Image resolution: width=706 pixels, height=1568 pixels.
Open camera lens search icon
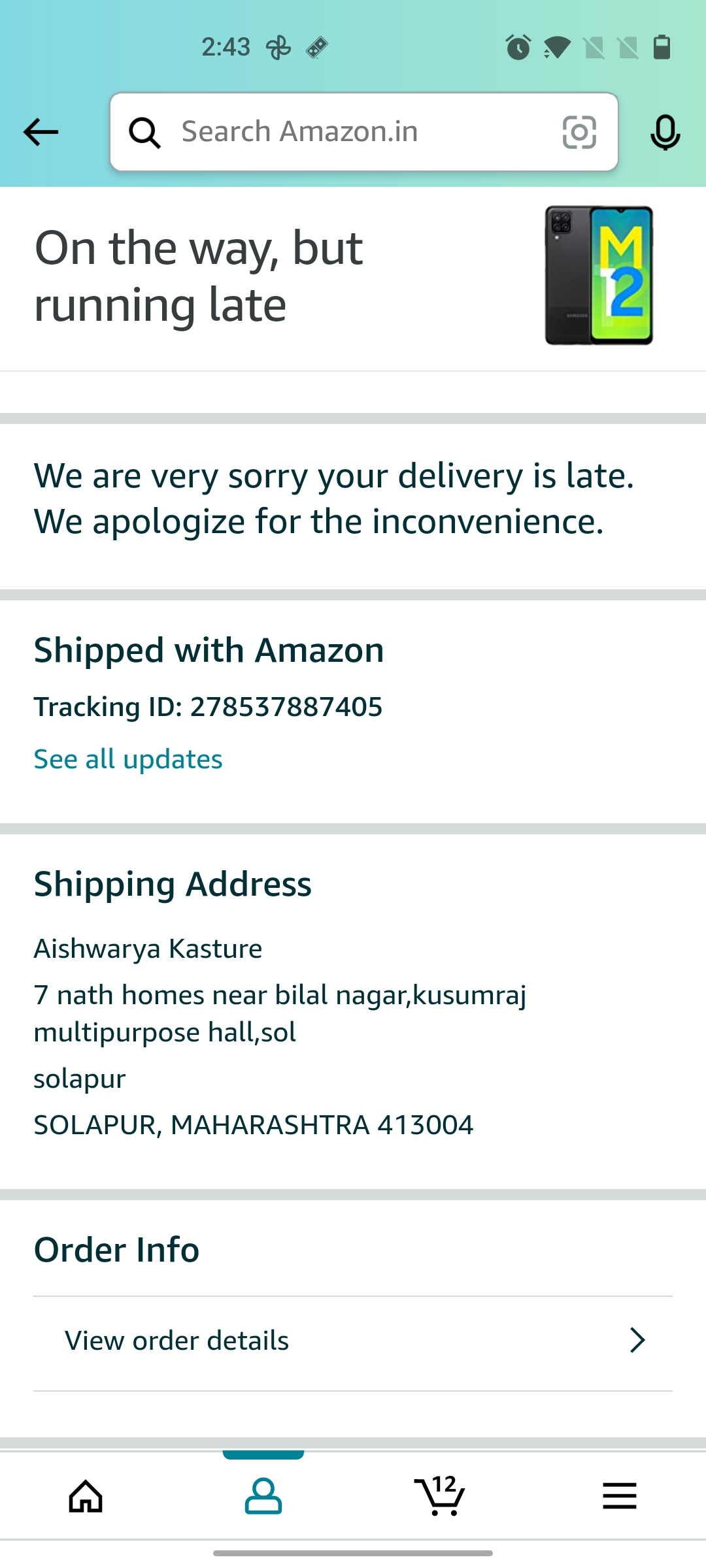[579, 133]
